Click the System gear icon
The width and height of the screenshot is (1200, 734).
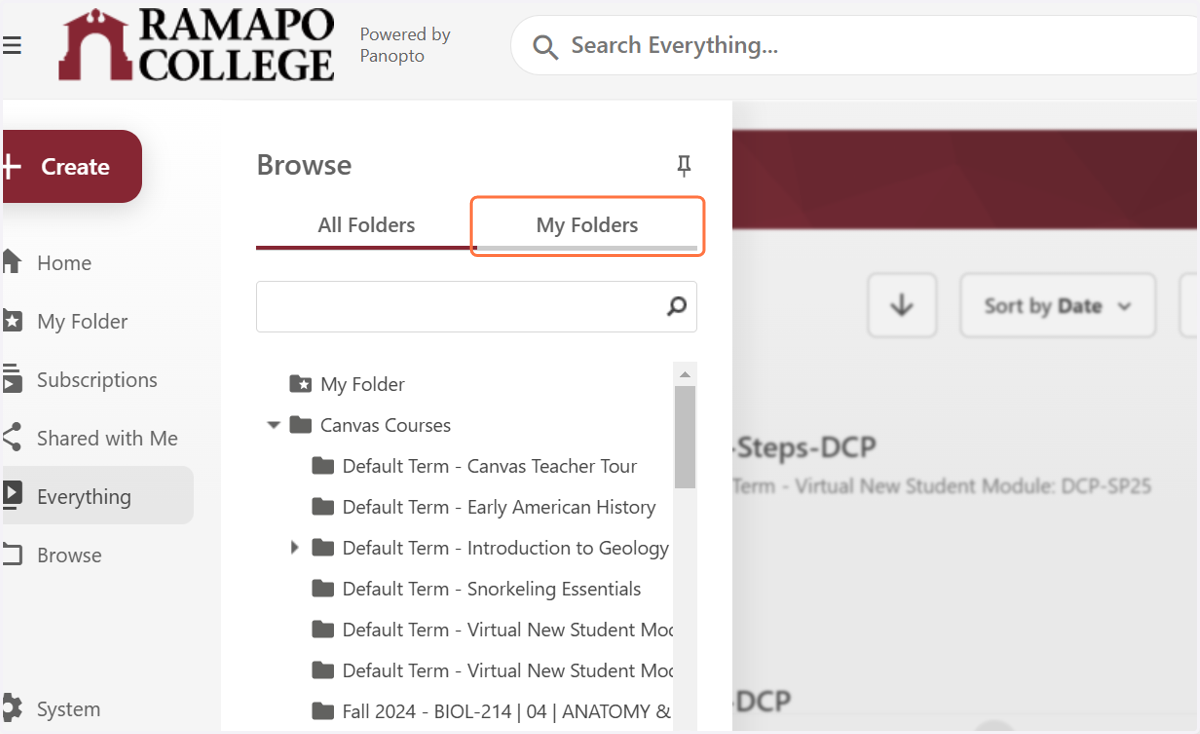12,708
